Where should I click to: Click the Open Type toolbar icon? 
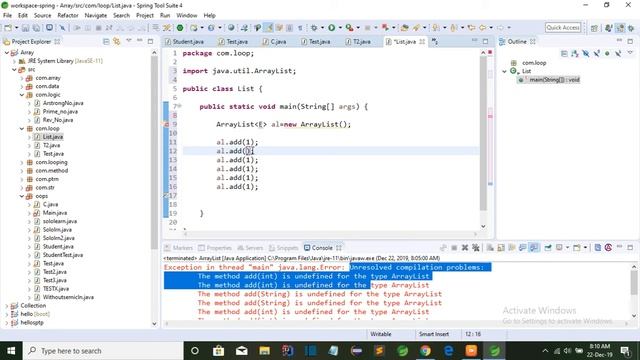click(x=405, y=28)
